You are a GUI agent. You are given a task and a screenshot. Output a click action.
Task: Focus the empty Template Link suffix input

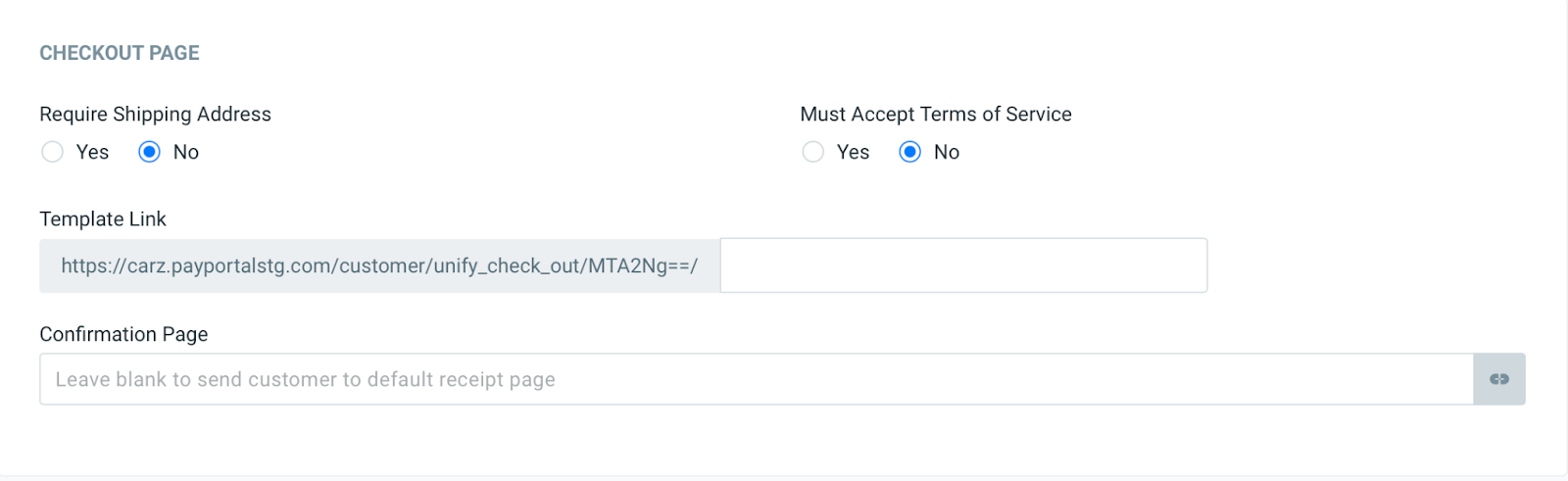[x=962, y=265]
